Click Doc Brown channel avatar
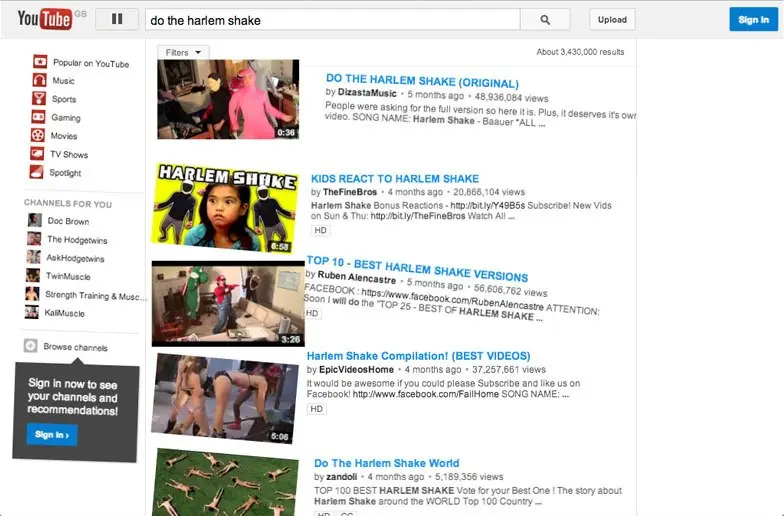This screenshot has width=784, height=516. 34,220
